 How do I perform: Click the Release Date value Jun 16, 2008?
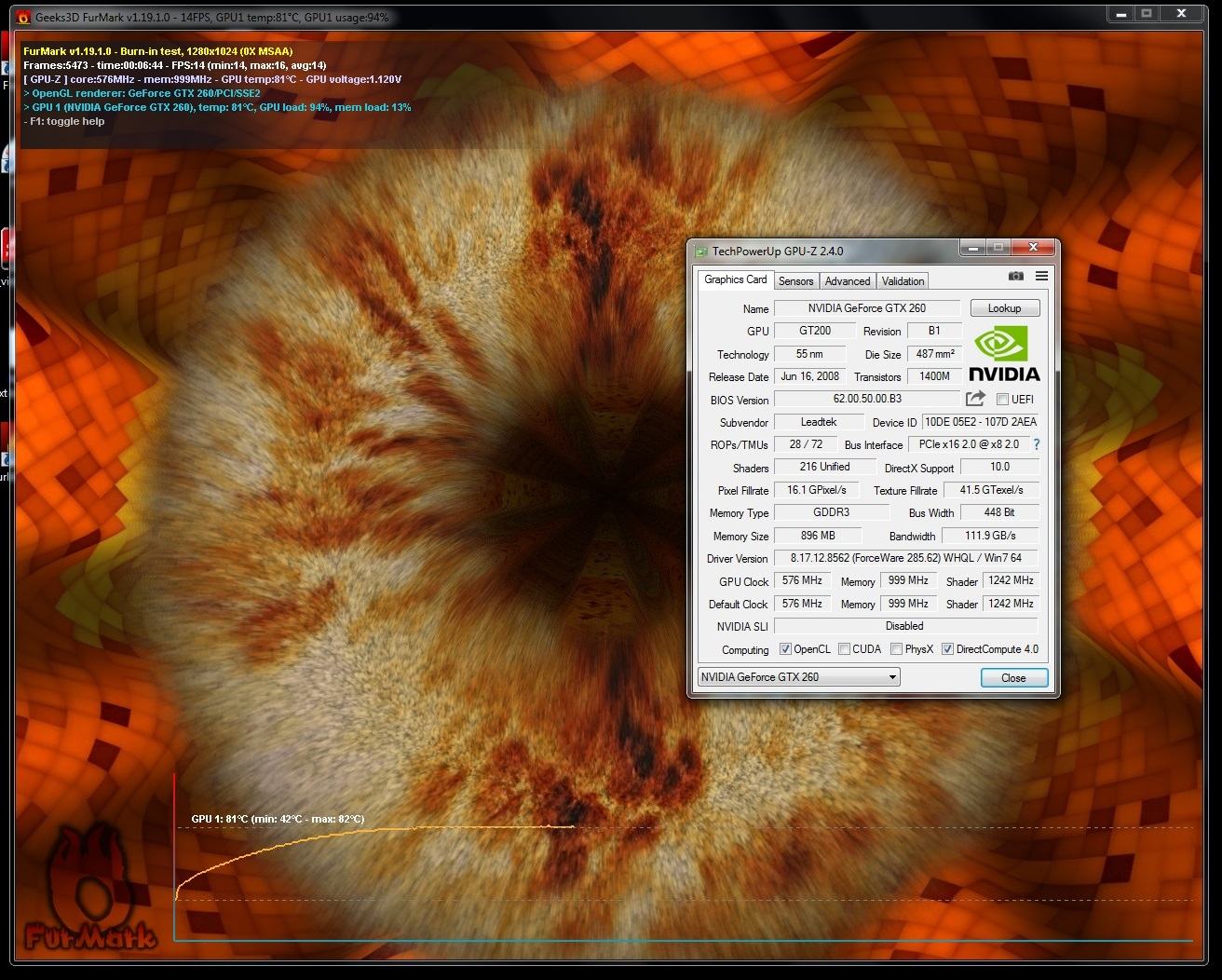[x=809, y=376]
